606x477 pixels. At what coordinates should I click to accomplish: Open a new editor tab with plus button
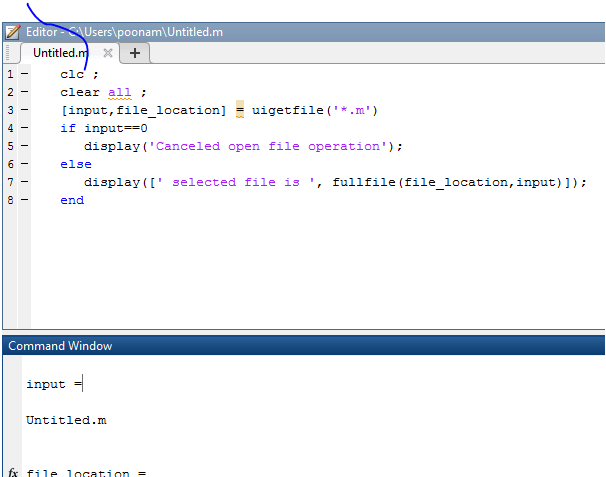(135, 53)
